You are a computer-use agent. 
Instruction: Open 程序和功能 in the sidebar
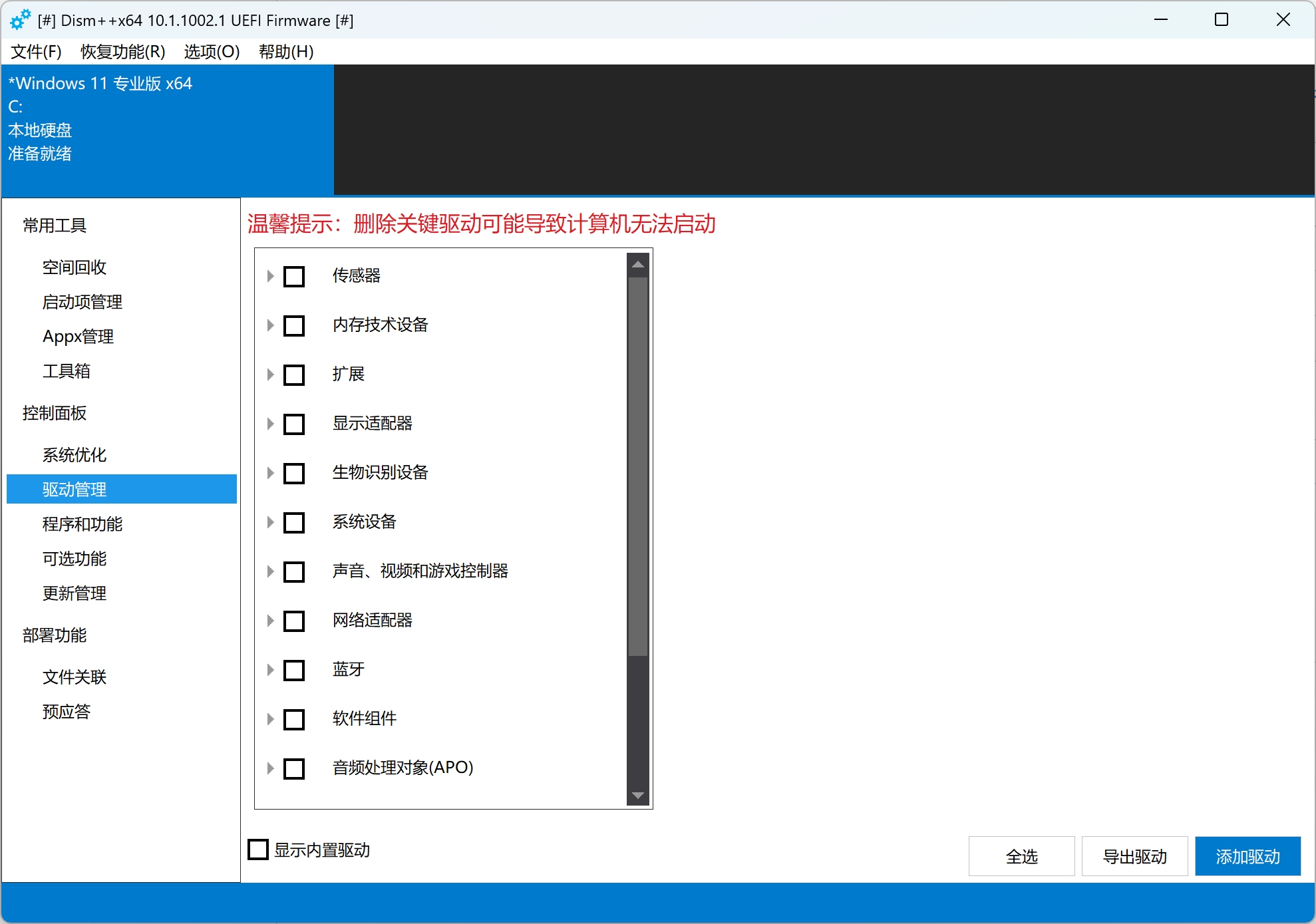click(x=82, y=524)
